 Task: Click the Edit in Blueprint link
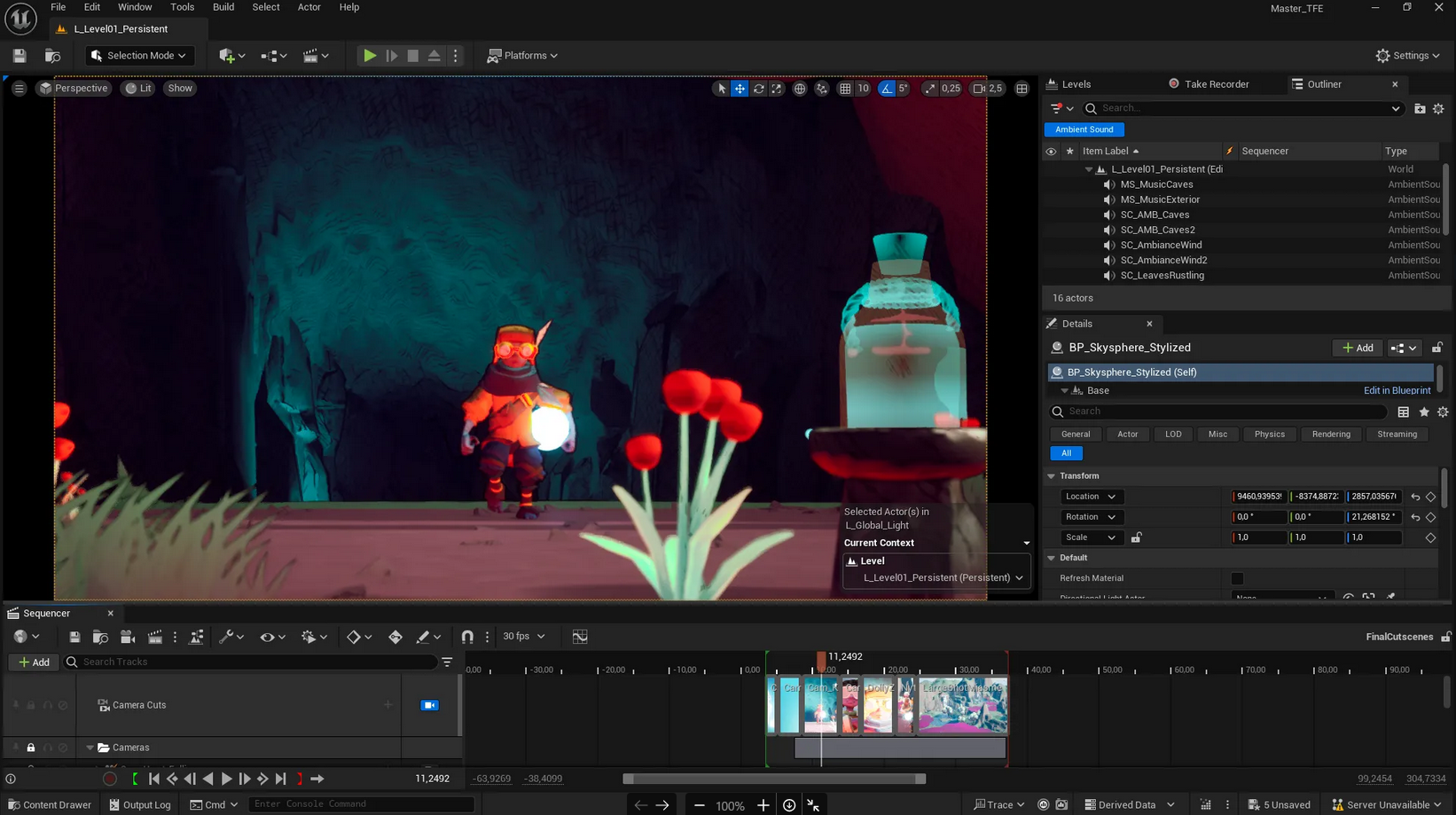coord(1397,390)
